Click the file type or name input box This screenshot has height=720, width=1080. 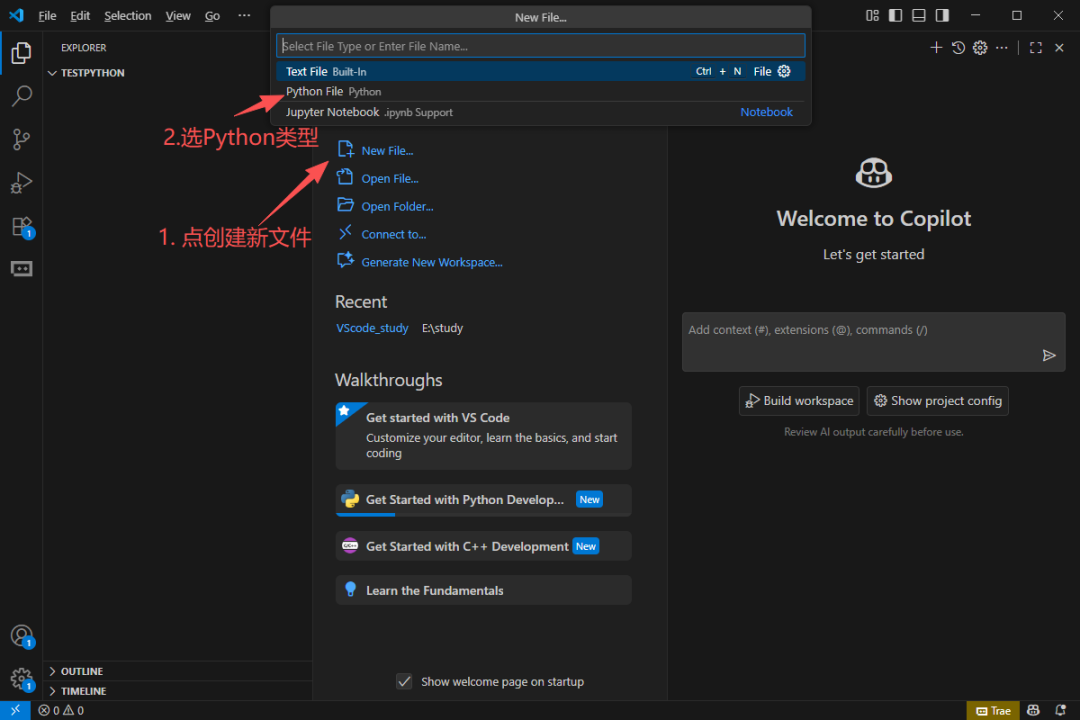pyautogui.click(x=541, y=46)
